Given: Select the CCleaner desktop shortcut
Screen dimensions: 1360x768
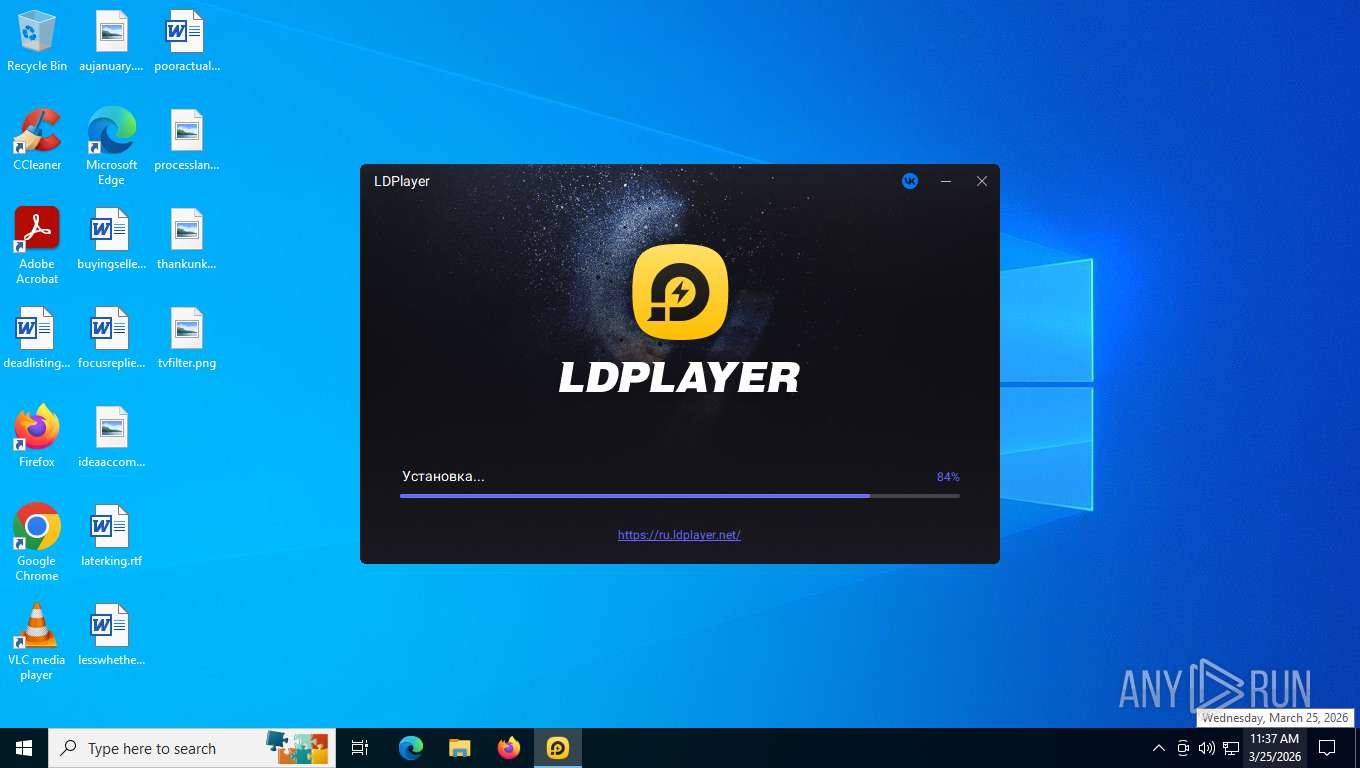Looking at the screenshot, I should (37, 140).
